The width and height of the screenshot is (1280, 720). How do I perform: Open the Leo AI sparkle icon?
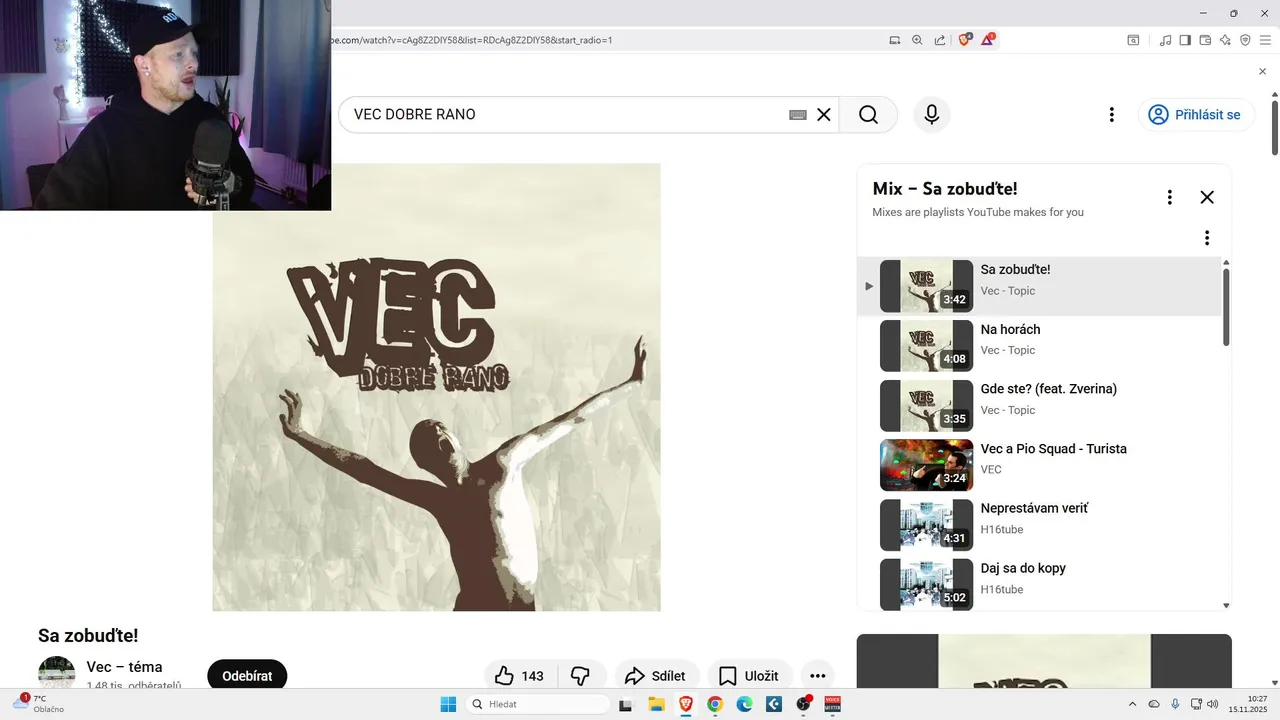click(1225, 40)
